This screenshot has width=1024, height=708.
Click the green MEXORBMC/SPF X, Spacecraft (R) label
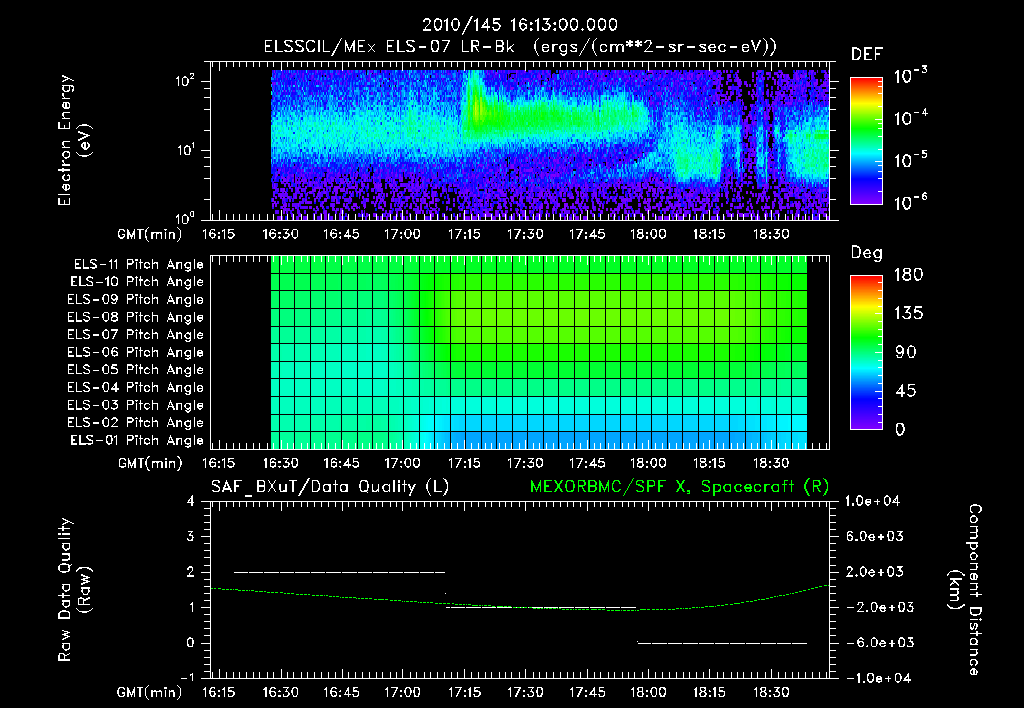(x=679, y=487)
